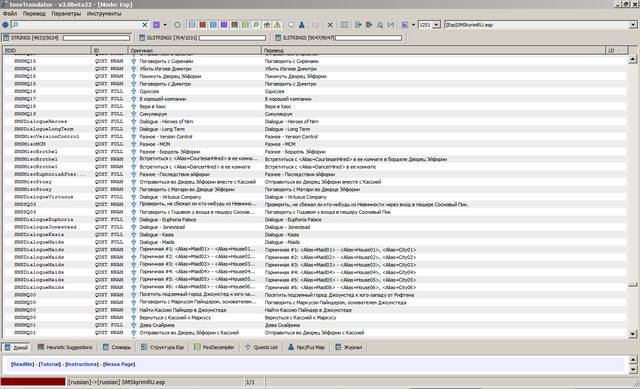This screenshot has height=389, width=640.
Task: Click the speech bubble icon in the toolbar
Action: click(x=291, y=25)
